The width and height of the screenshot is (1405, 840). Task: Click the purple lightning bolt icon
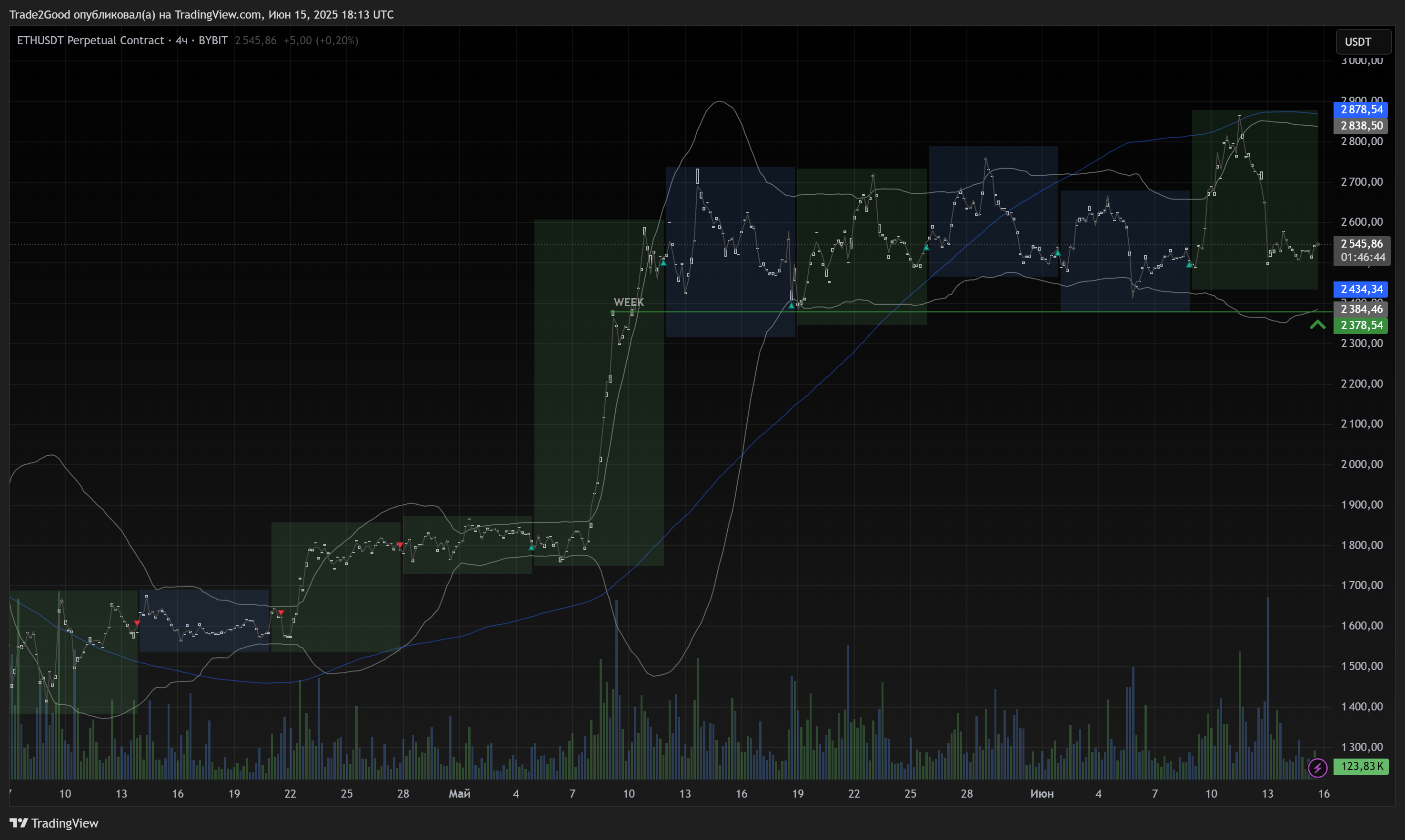point(1317,768)
